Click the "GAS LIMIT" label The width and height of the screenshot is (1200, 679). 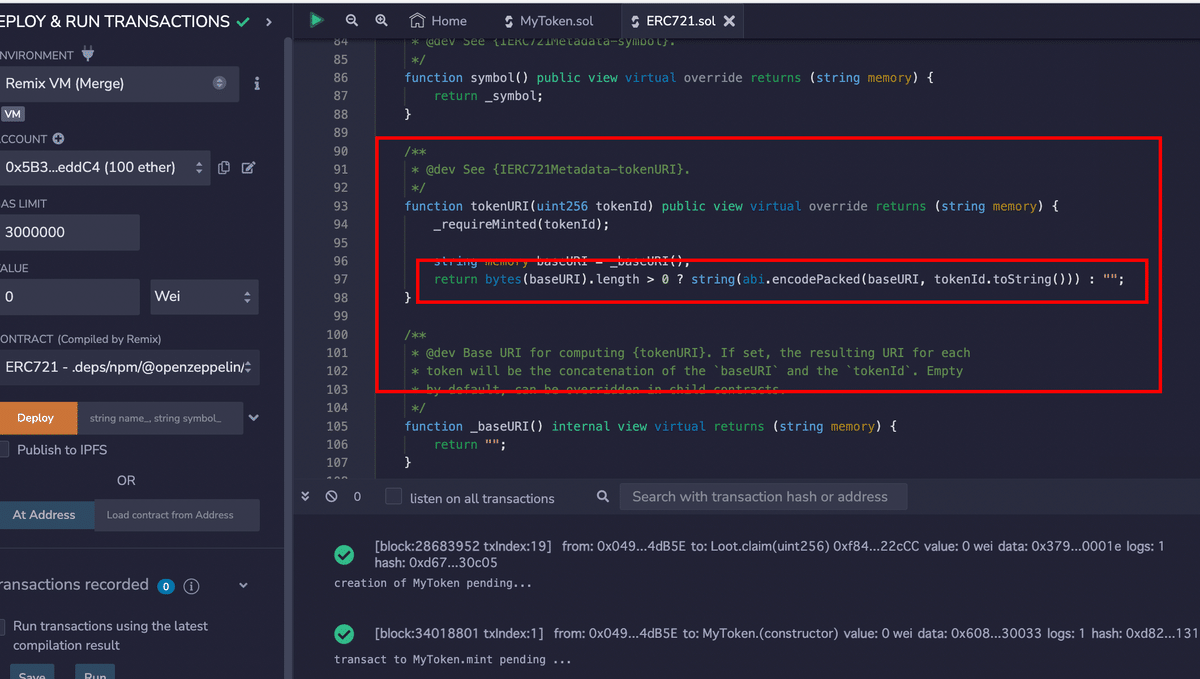(24, 203)
